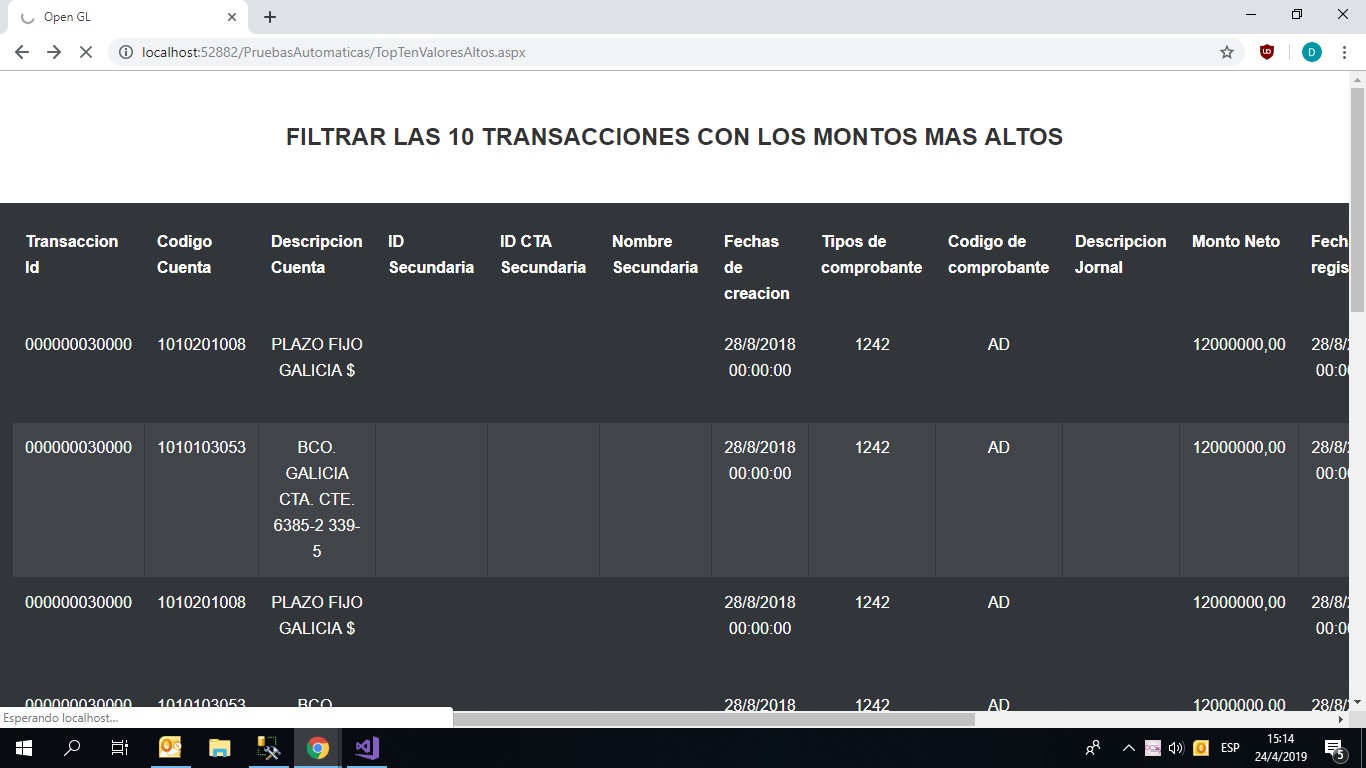Click the ID CTA Secundaria column header
Viewport: 1366px width, 768px height.
click(x=543, y=254)
